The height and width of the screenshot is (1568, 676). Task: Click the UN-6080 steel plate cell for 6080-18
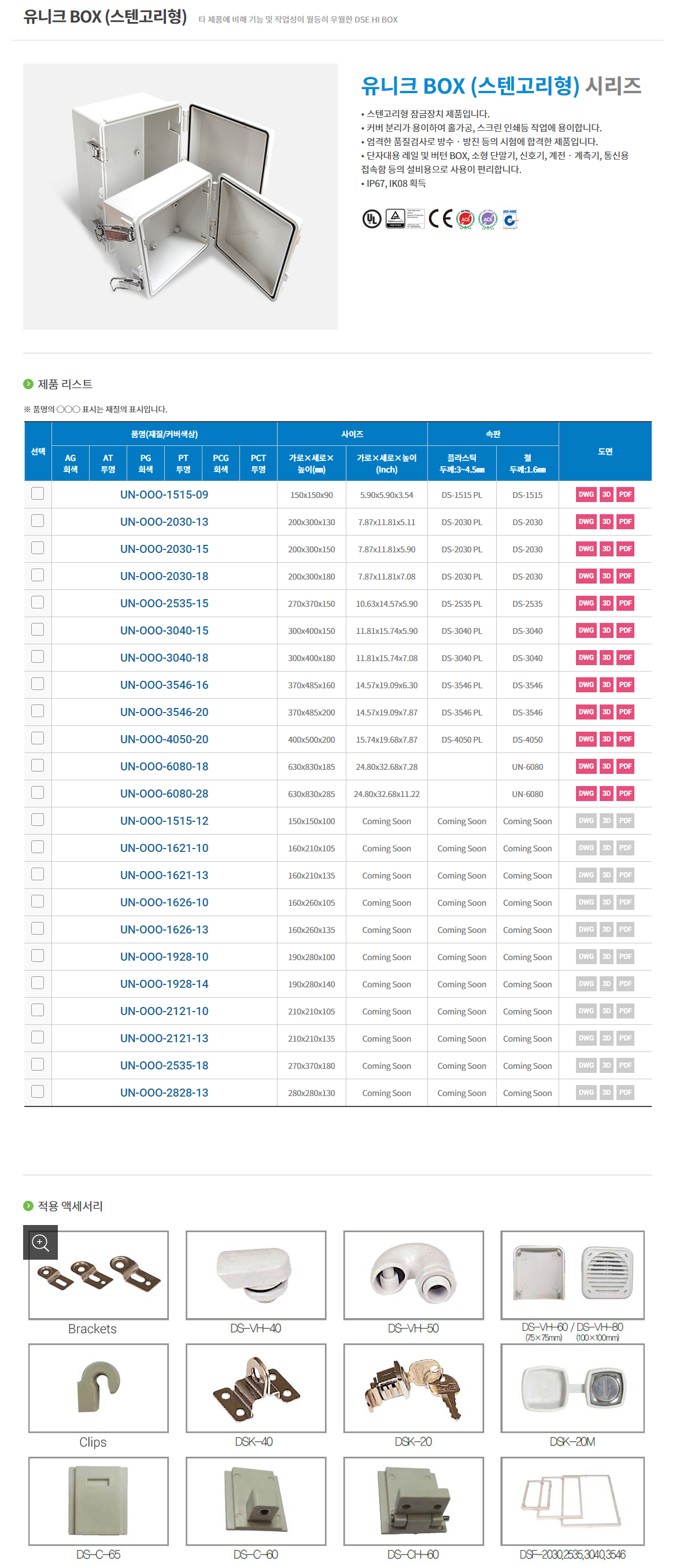[527, 767]
